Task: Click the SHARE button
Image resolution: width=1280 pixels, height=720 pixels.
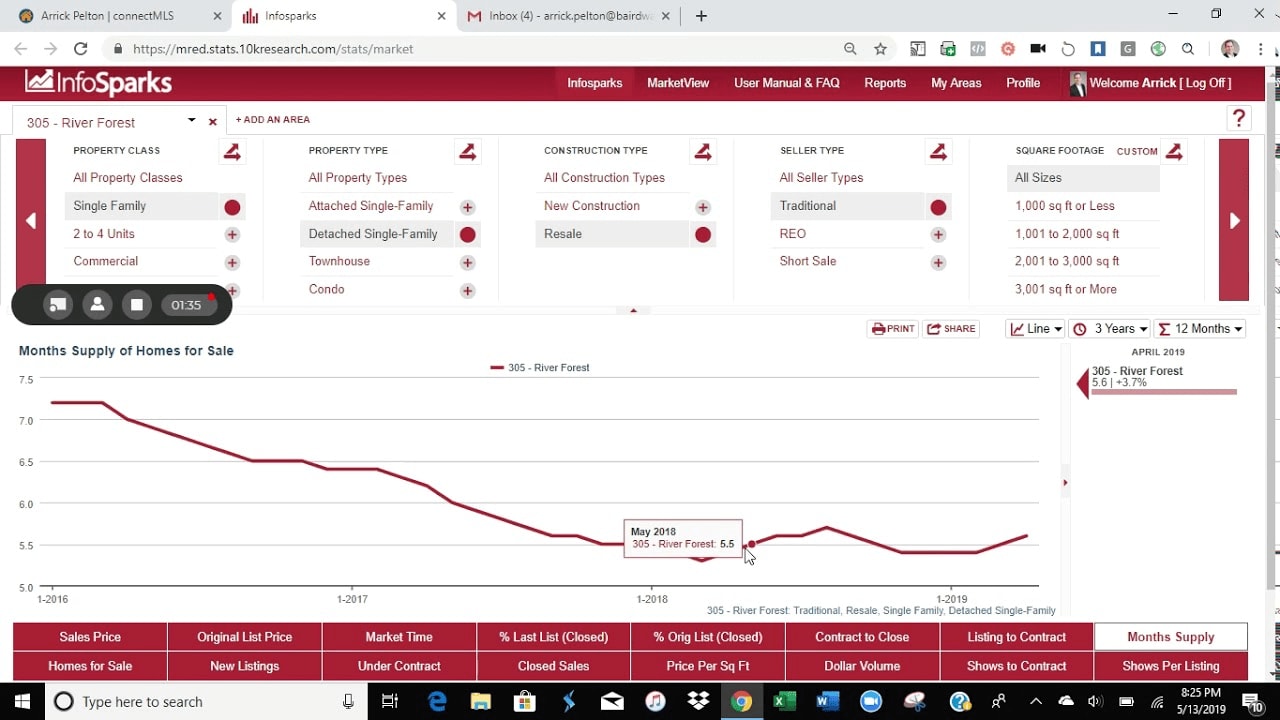Action: click(x=950, y=328)
